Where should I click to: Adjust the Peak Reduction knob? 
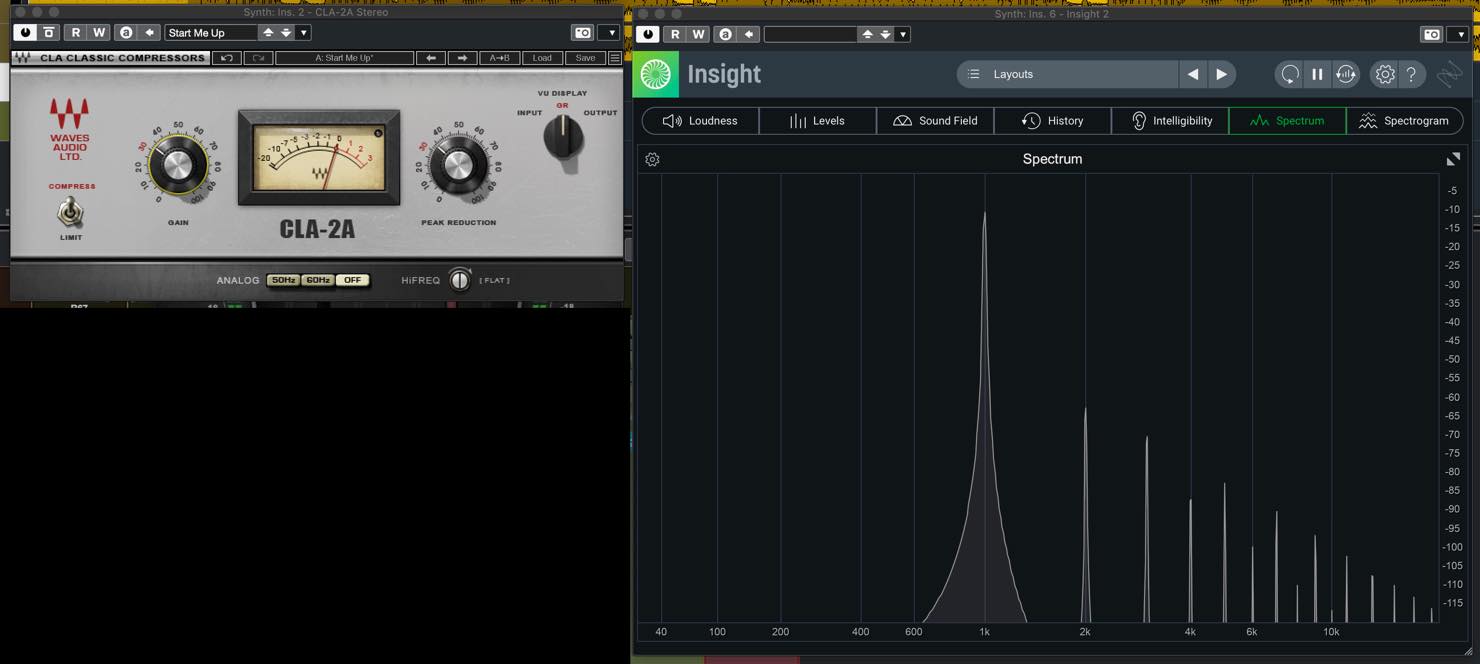458,167
